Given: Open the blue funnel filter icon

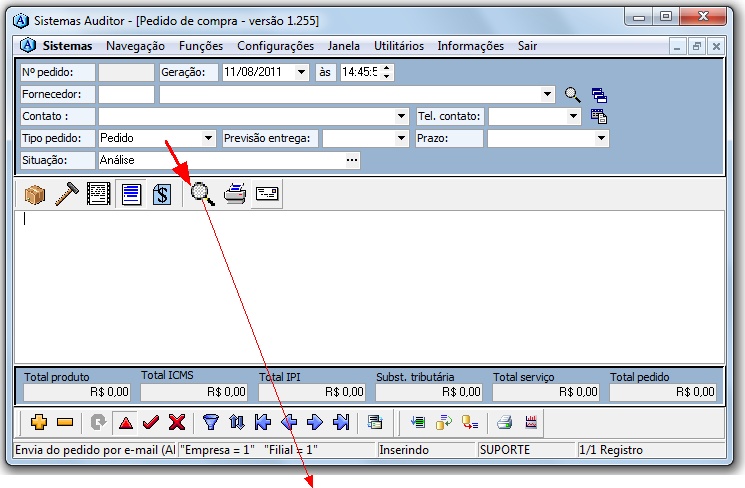Looking at the screenshot, I should [211, 422].
